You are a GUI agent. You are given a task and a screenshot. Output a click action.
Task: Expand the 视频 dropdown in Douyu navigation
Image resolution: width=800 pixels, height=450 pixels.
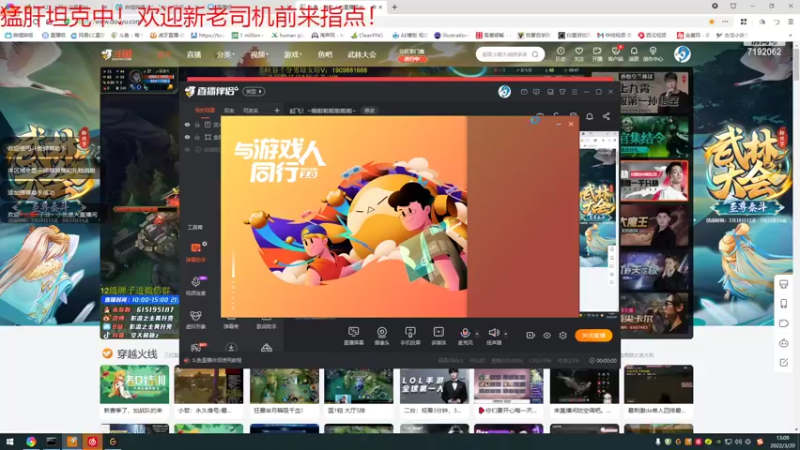point(259,55)
